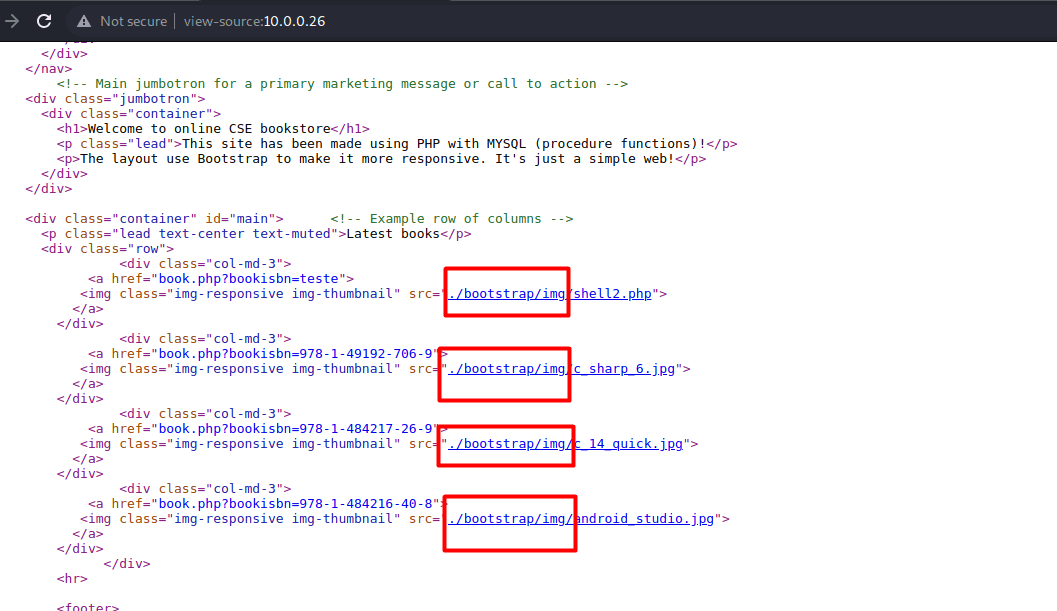1057x611 pixels.
Task: Click the address bar view-source:10.0.0.26
Action: point(254,21)
